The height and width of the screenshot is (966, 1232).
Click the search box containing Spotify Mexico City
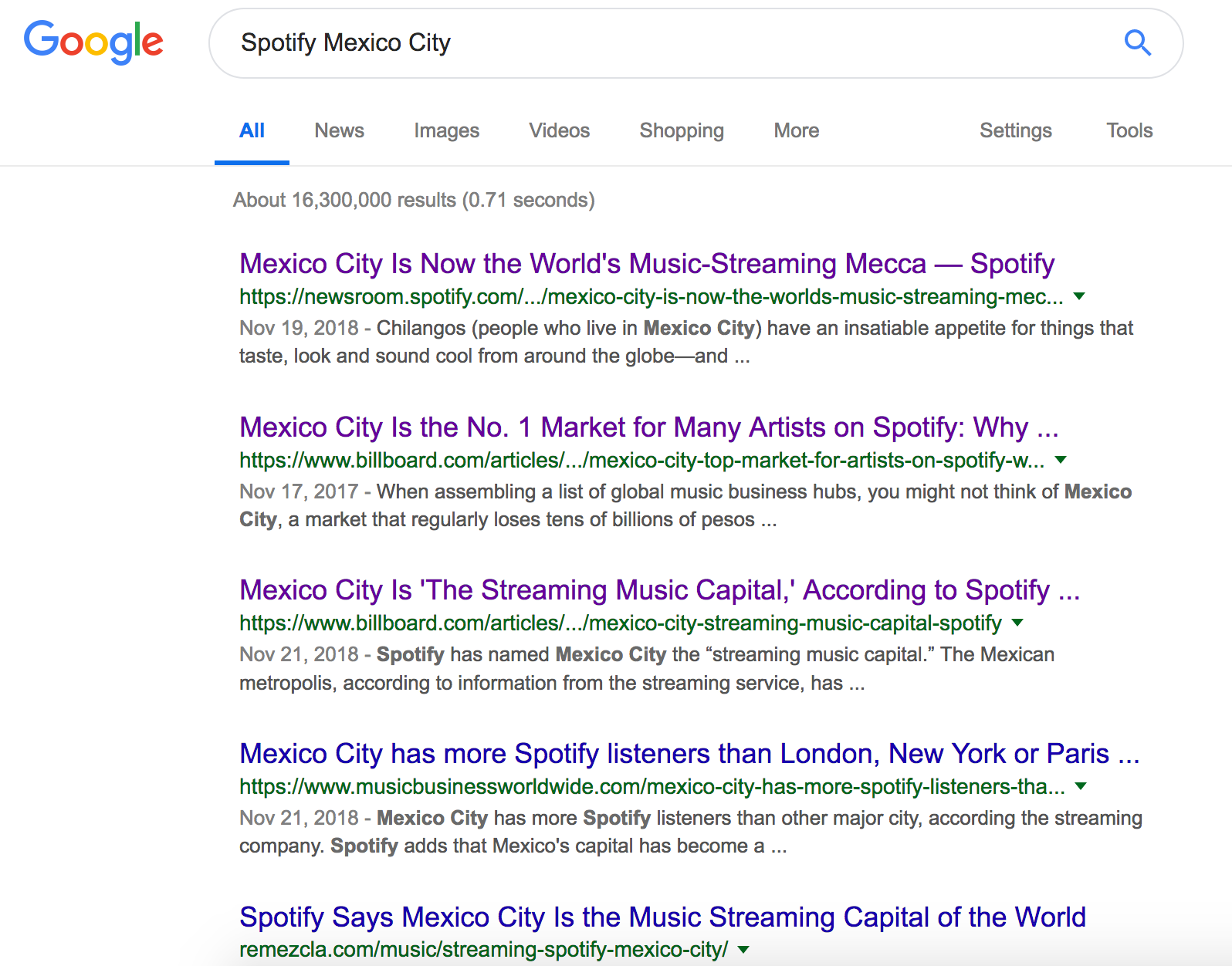coord(696,43)
